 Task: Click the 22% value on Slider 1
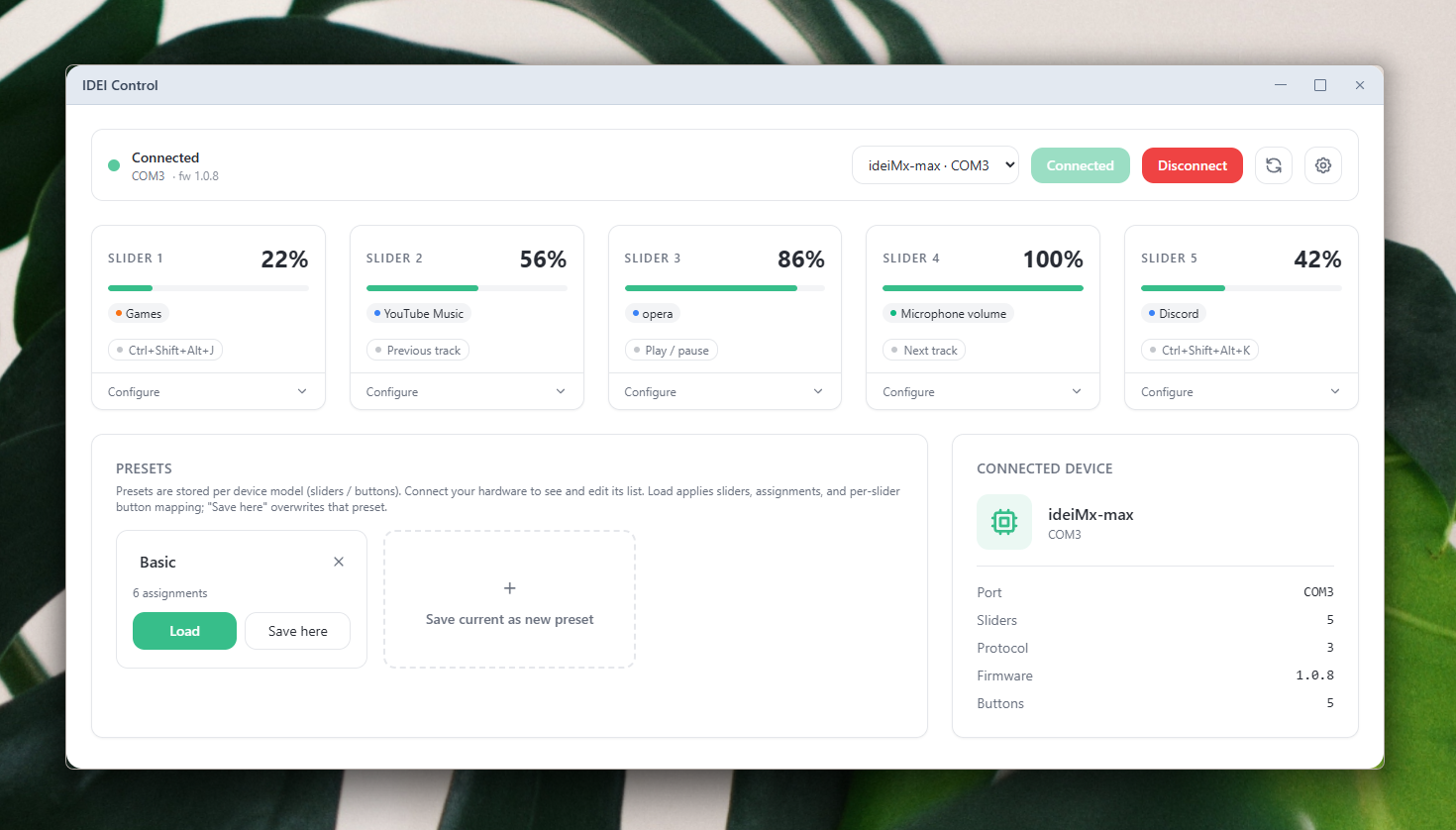(x=285, y=259)
